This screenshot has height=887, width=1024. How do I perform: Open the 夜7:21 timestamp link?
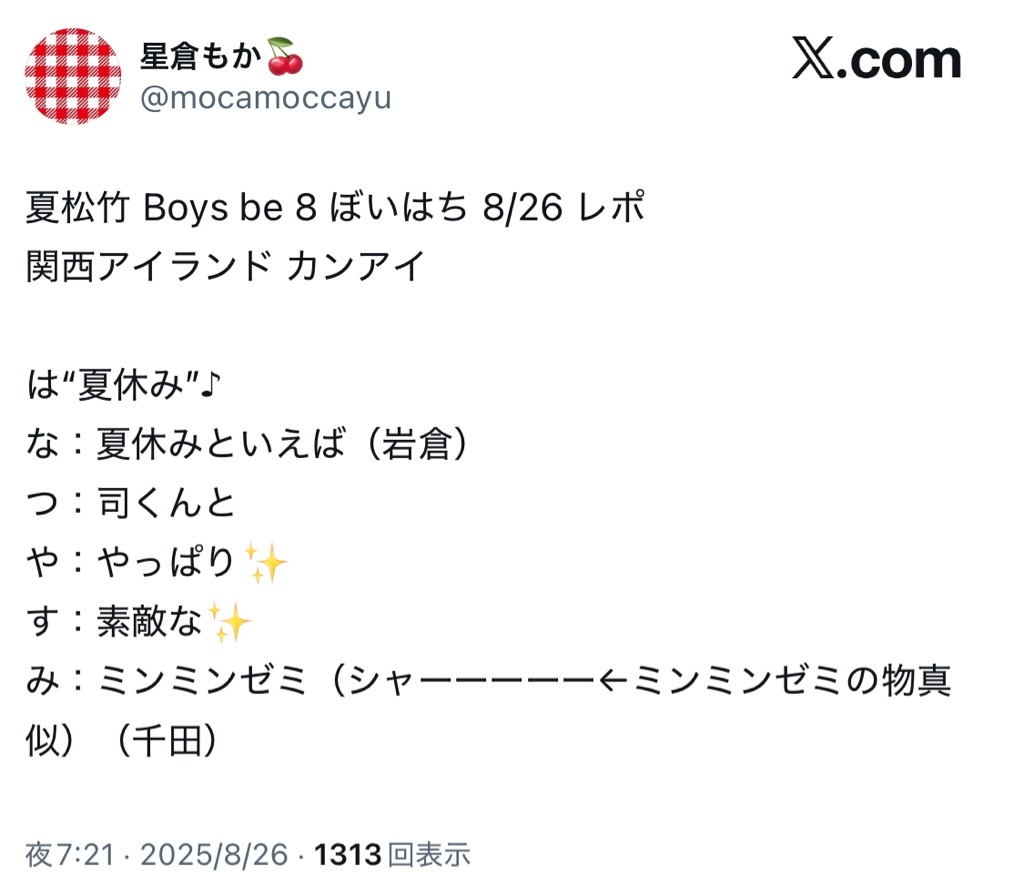(x=72, y=855)
